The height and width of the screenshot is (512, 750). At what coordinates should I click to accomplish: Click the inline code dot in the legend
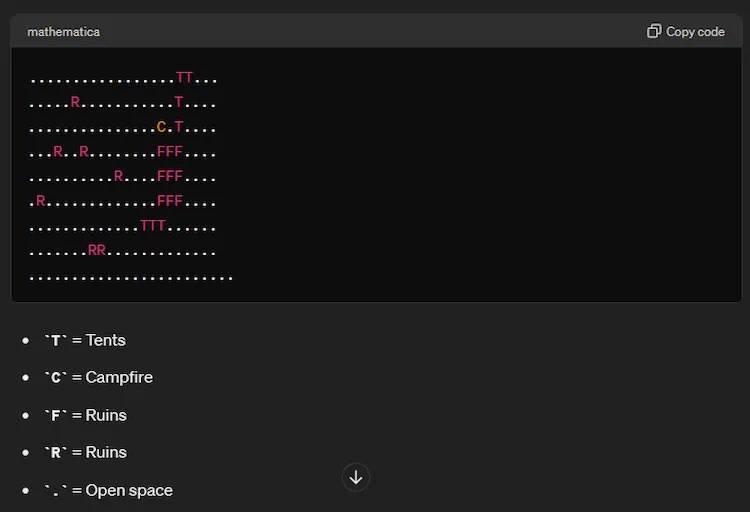(x=55, y=491)
